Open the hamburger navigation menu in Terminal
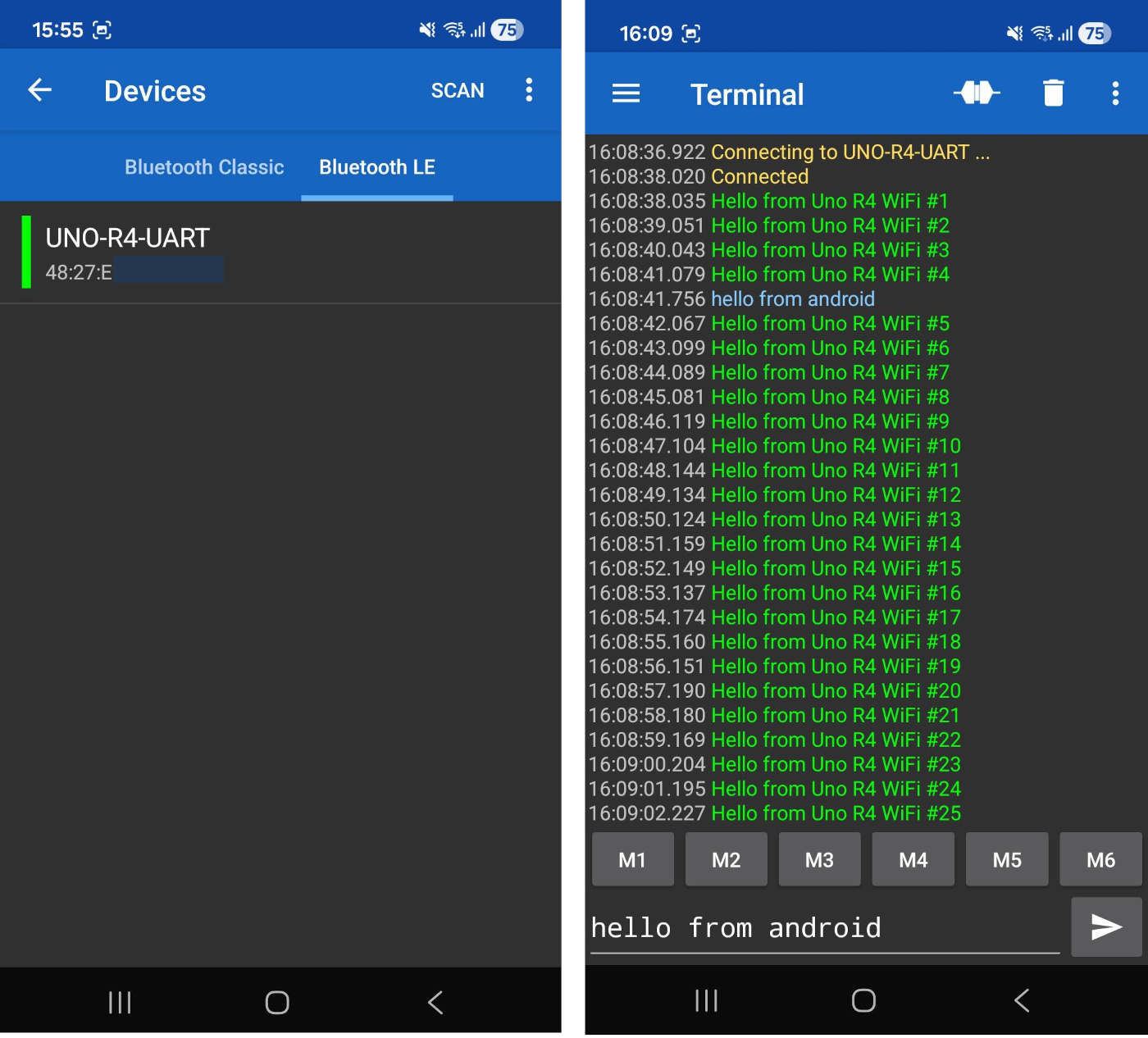Screen dimensions: 1148x1038 tap(626, 93)
